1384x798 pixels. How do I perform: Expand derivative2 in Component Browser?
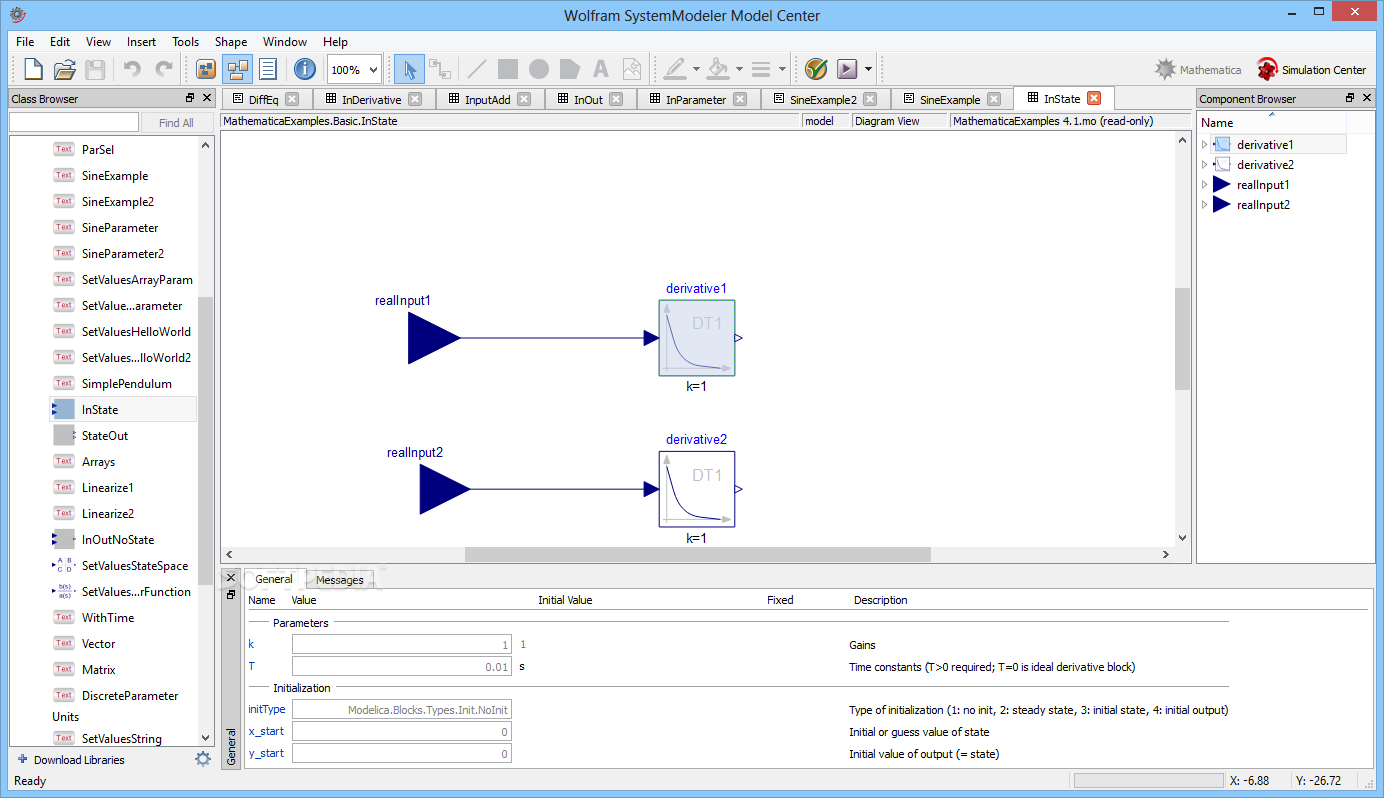(1204, 165)
